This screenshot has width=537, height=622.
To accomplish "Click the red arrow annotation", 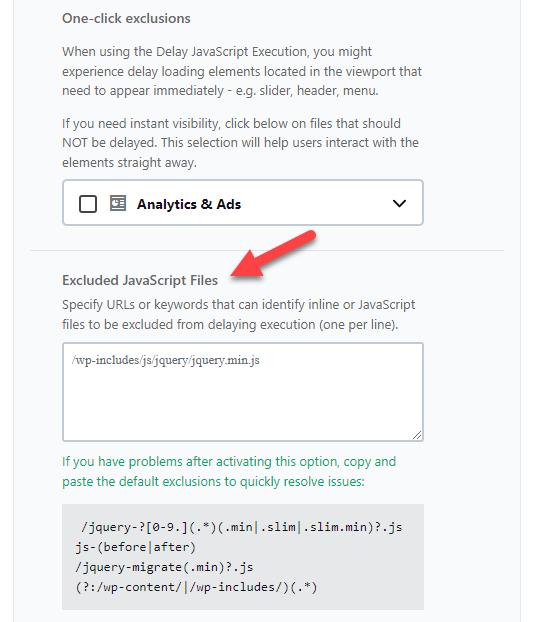I will [273, 253].
